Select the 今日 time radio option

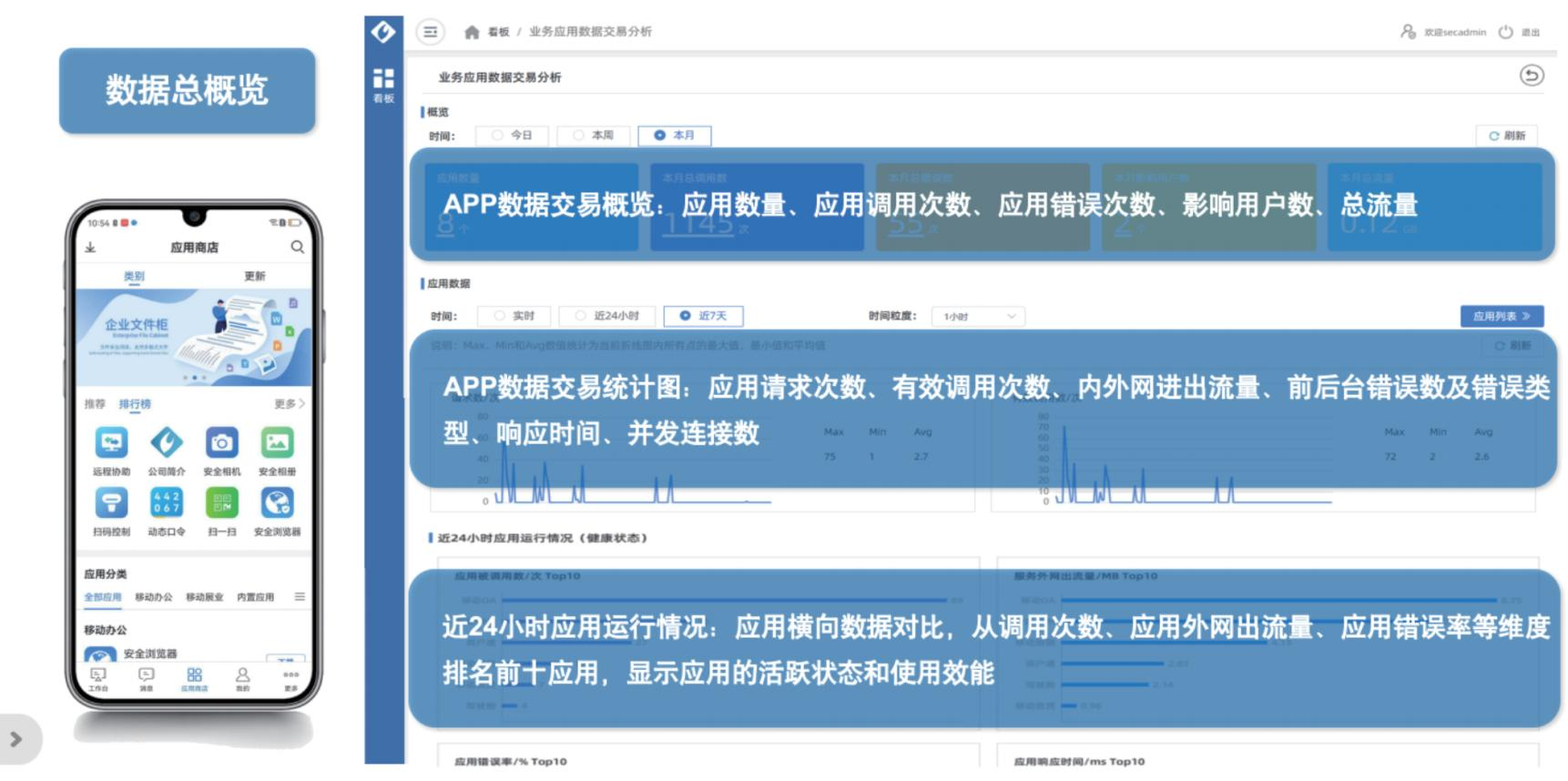(512, 136)
